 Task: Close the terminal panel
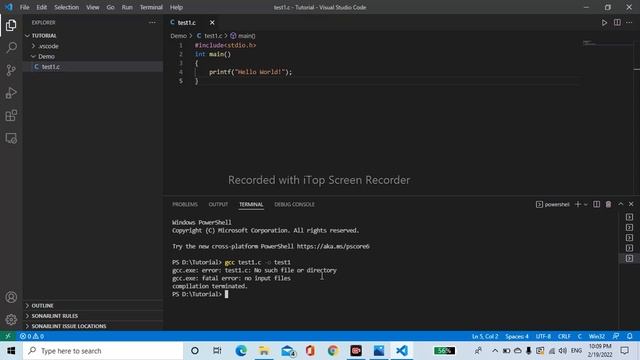click(x=631, y=204)
